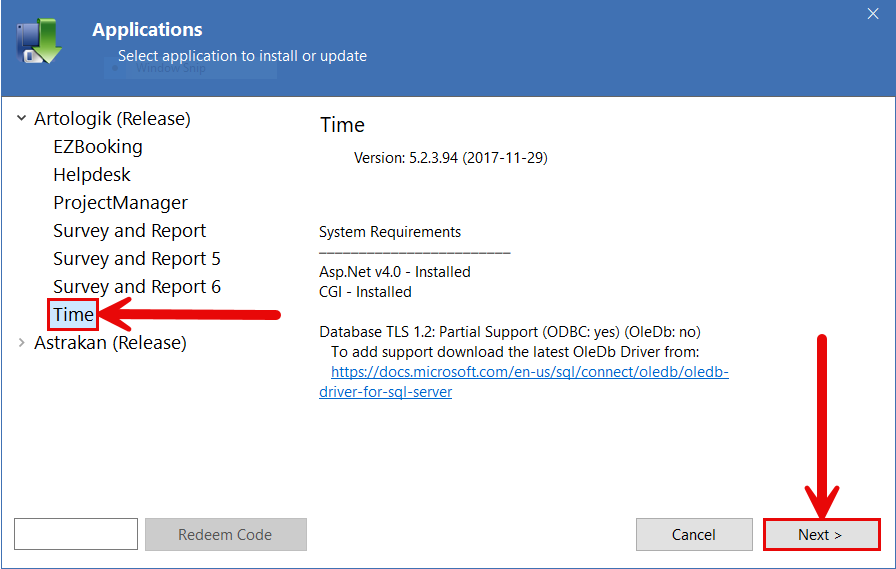Collapse the Artologik (Release) tree node
The image size is (896, 569).
click(21, 118)
